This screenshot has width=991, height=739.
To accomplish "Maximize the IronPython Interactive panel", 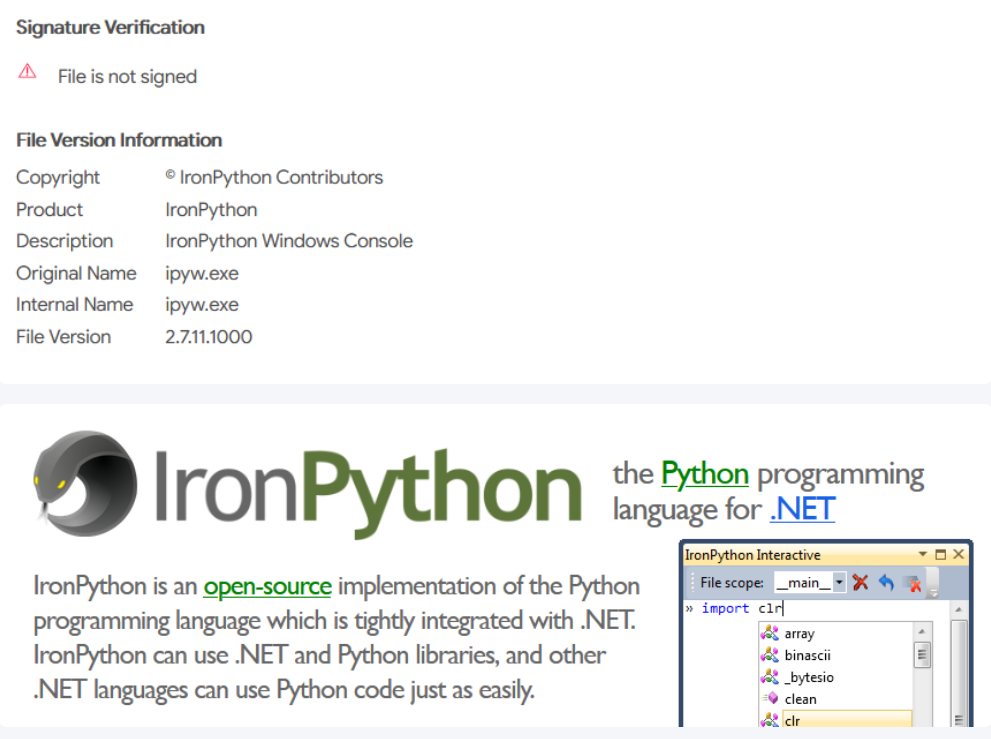I will point(940,554).
